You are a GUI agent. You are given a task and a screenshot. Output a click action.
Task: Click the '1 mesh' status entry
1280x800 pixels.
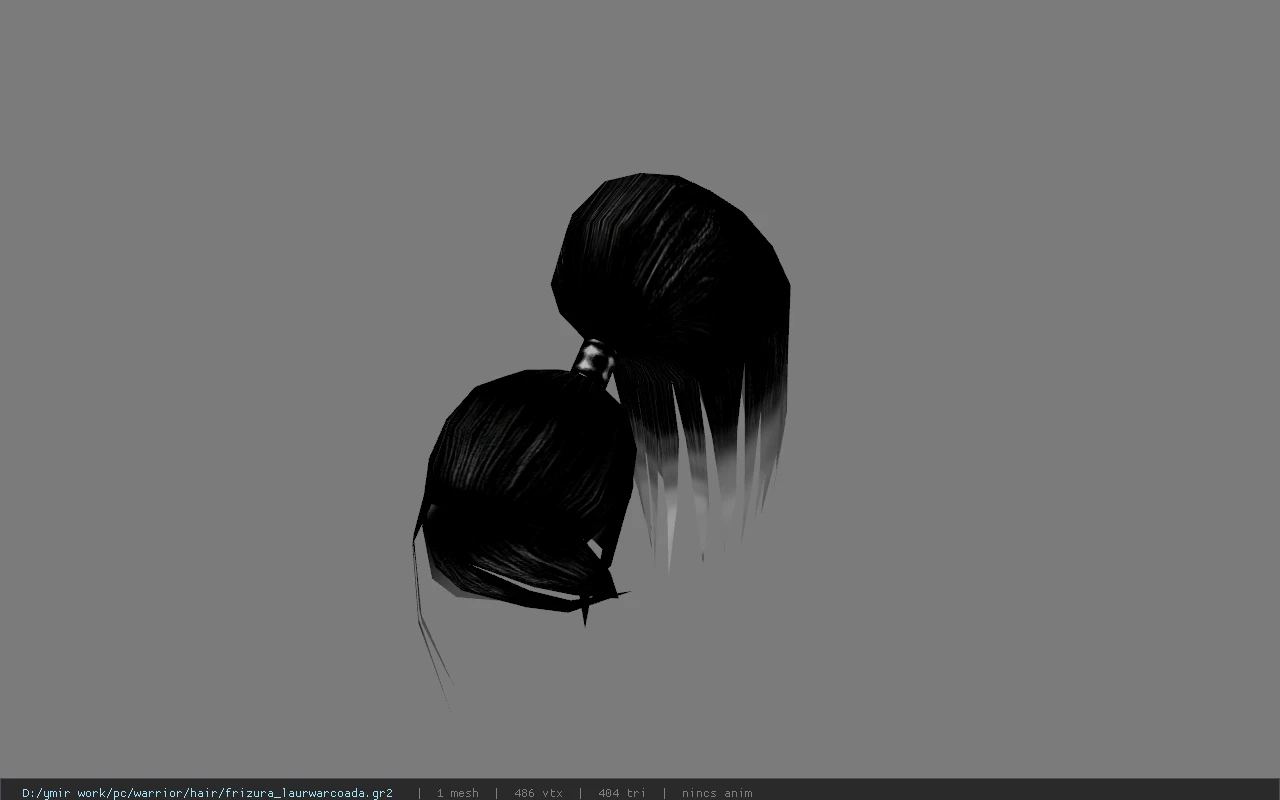(x=457, y=793)
